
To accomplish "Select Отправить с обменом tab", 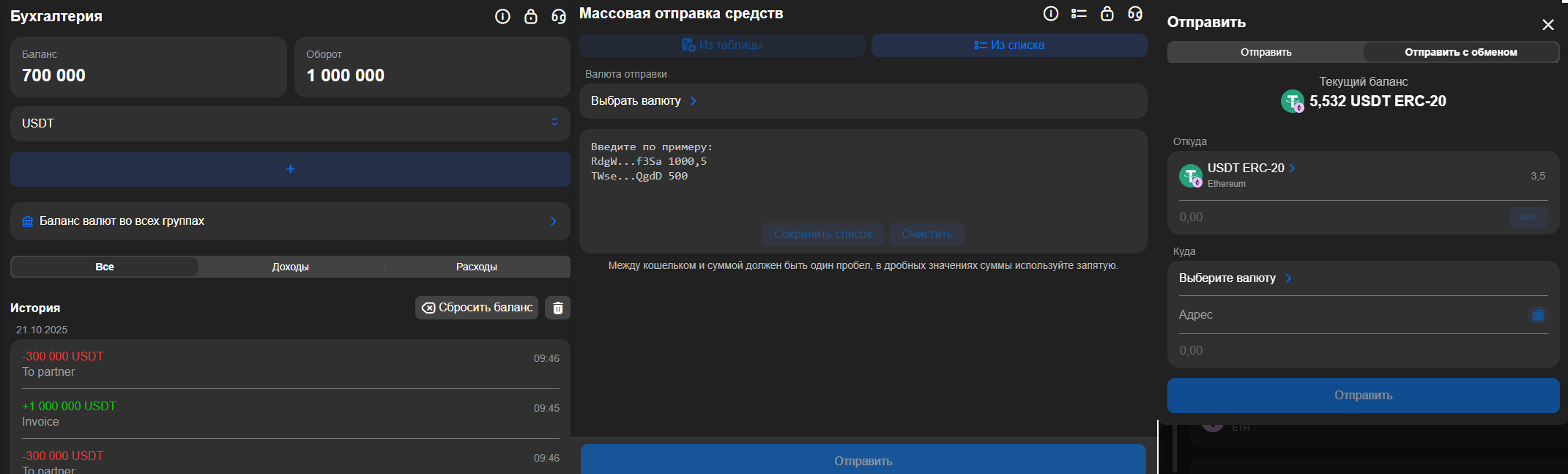I will 1461,52.
